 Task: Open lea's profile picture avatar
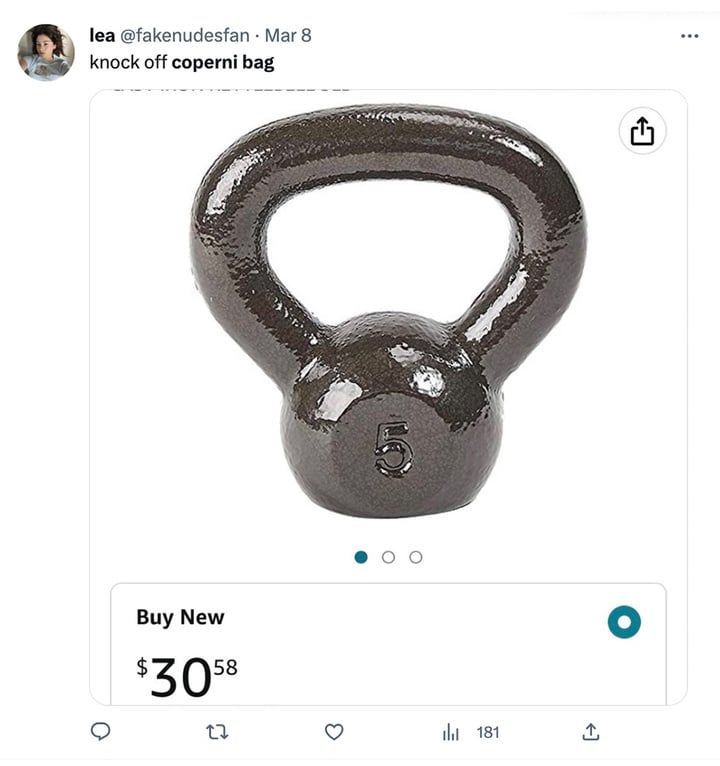pyautogui.click(x=46, y=52)
